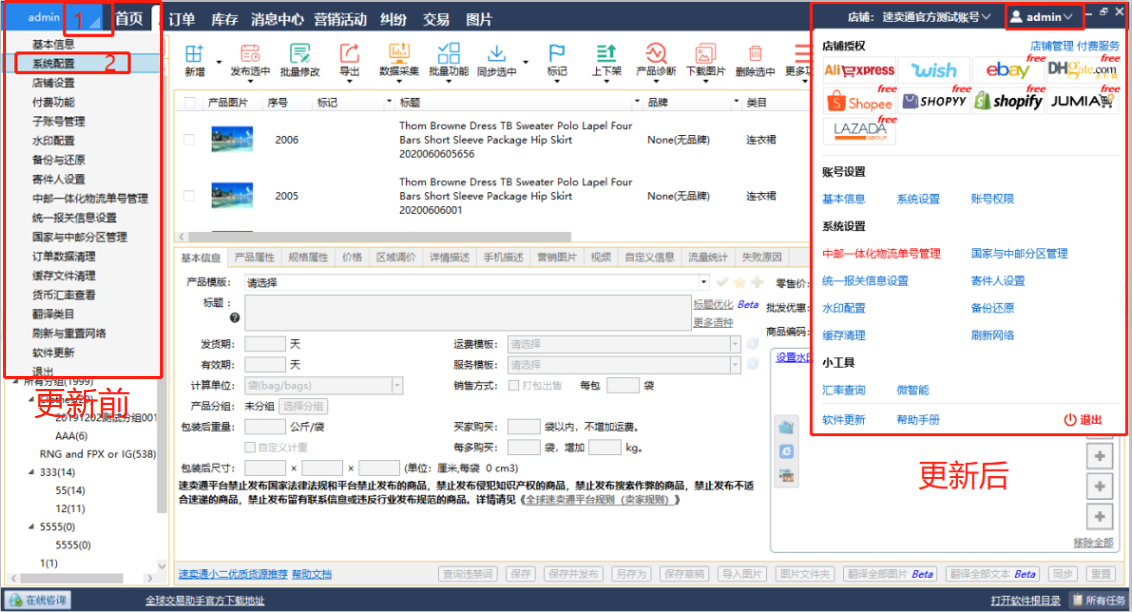Select the Wish store authorization logo
Viewport: 1132px width, 612px height.
tap(933, 70)
